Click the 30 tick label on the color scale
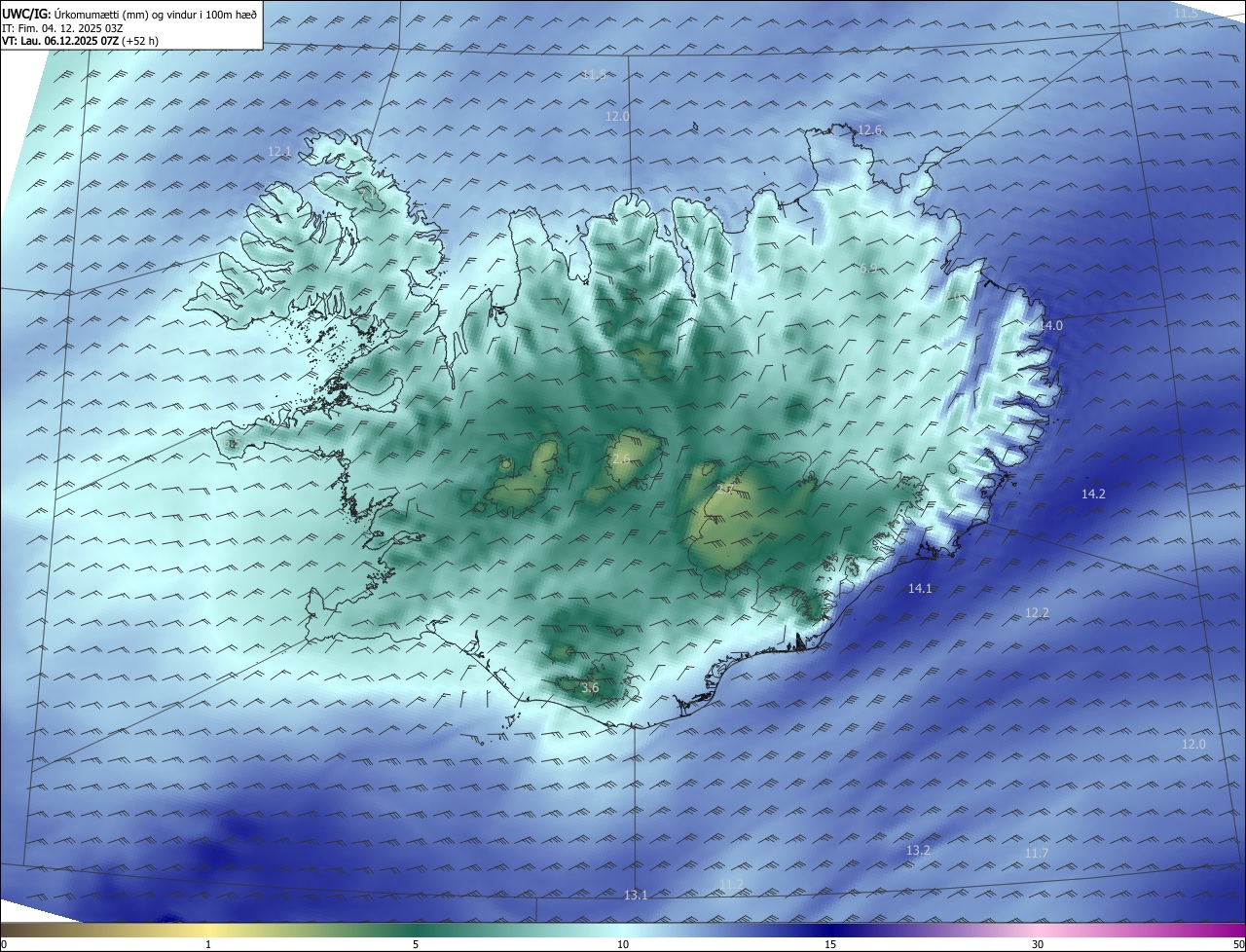This screenshot has width=1246, height=952. (1038, 944)
